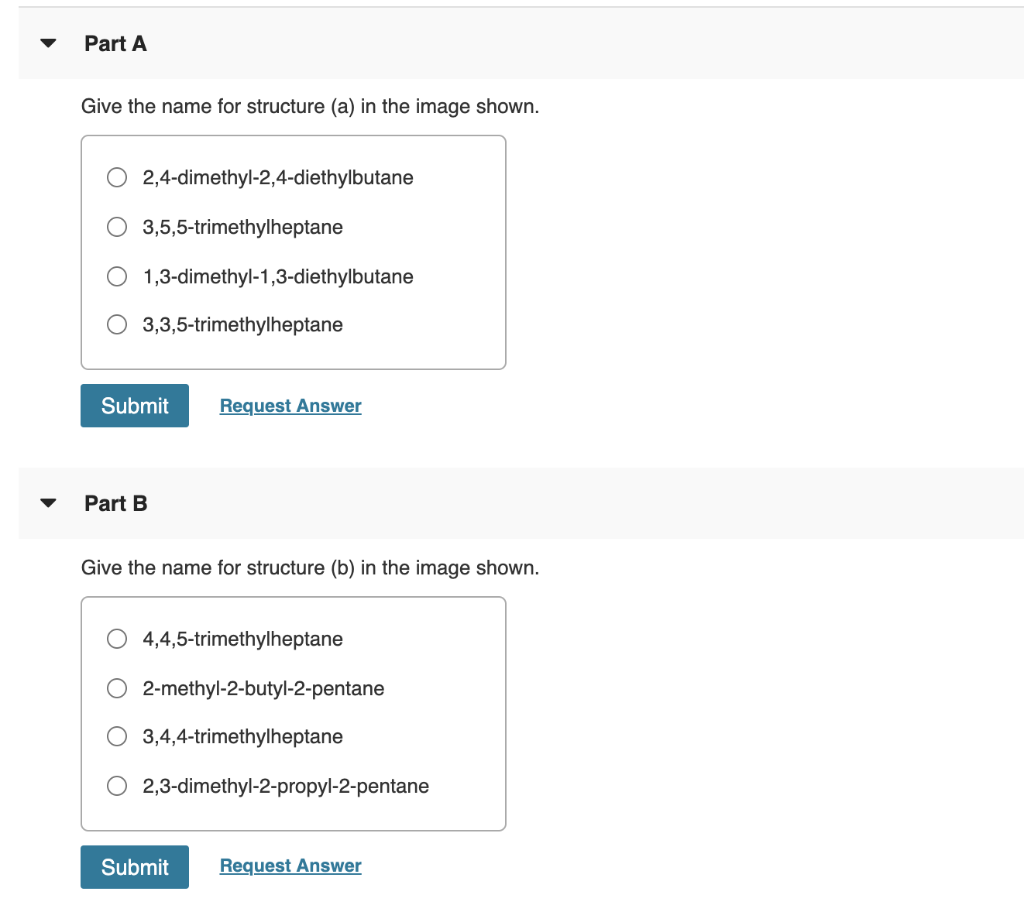This screenshot has height=912, width=1024.
Task: Choose the 3,5,5-trimethylheptane answer
Action: coord(118,227)
